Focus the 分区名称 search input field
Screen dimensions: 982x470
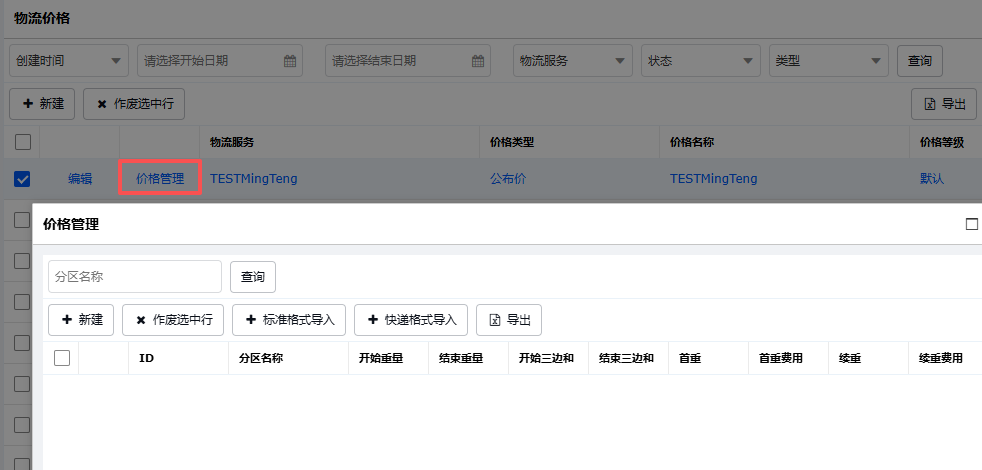click(x=135, y=277)
